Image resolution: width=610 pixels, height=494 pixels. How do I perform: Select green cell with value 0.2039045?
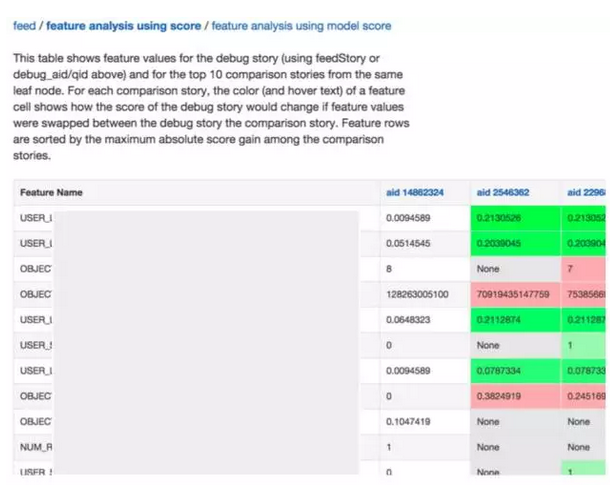point(515,243)
